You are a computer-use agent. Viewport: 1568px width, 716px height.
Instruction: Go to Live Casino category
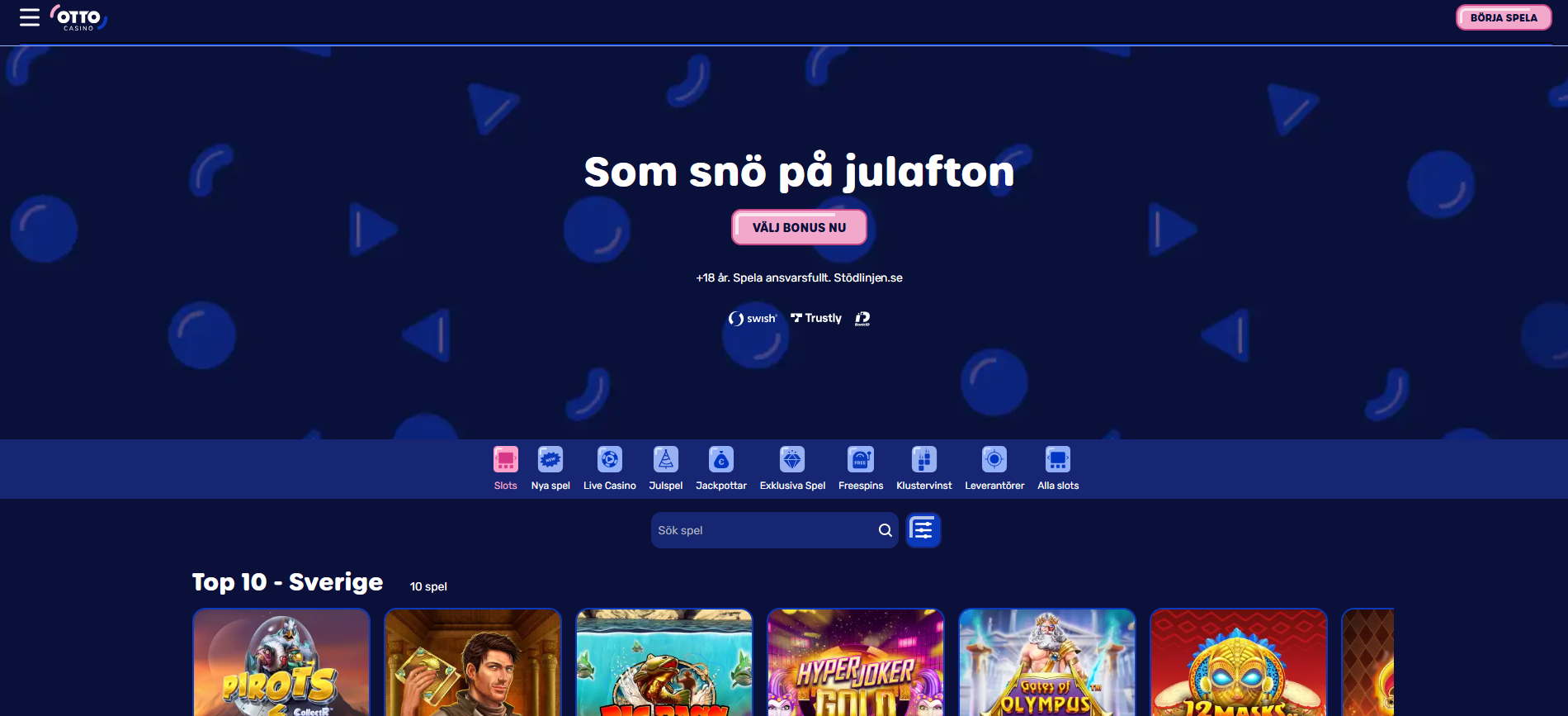610,468
